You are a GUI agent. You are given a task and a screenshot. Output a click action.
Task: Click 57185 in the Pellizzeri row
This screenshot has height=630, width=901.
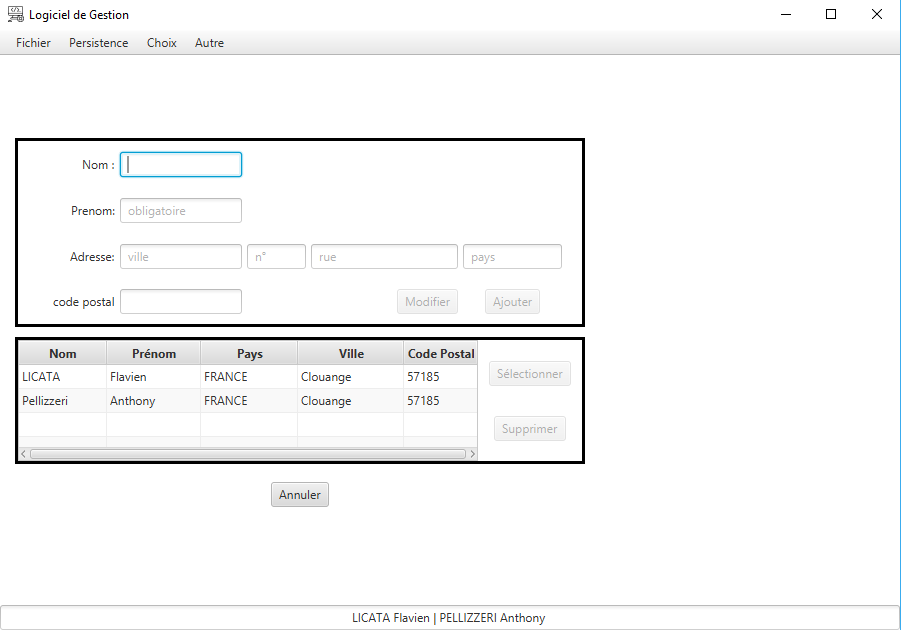(x=441, y=401)
